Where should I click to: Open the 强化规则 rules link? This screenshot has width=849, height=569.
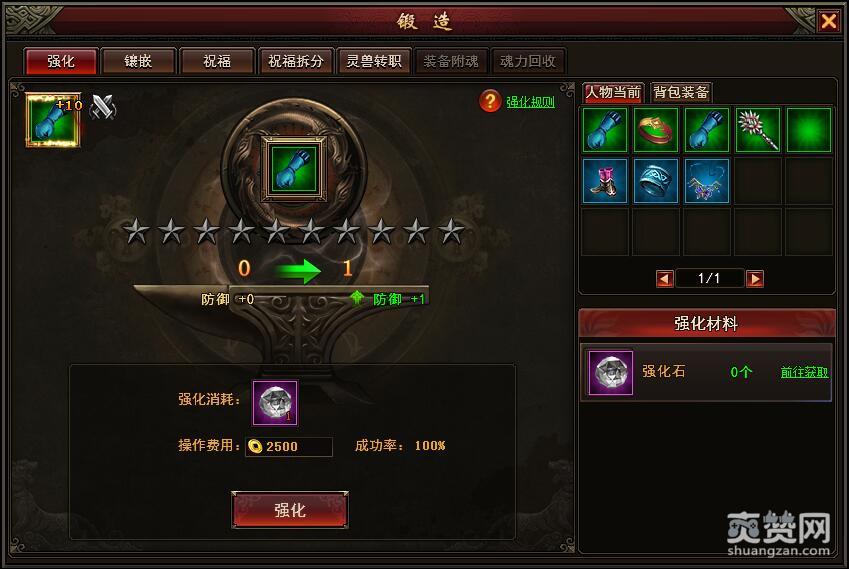[530, 102]
